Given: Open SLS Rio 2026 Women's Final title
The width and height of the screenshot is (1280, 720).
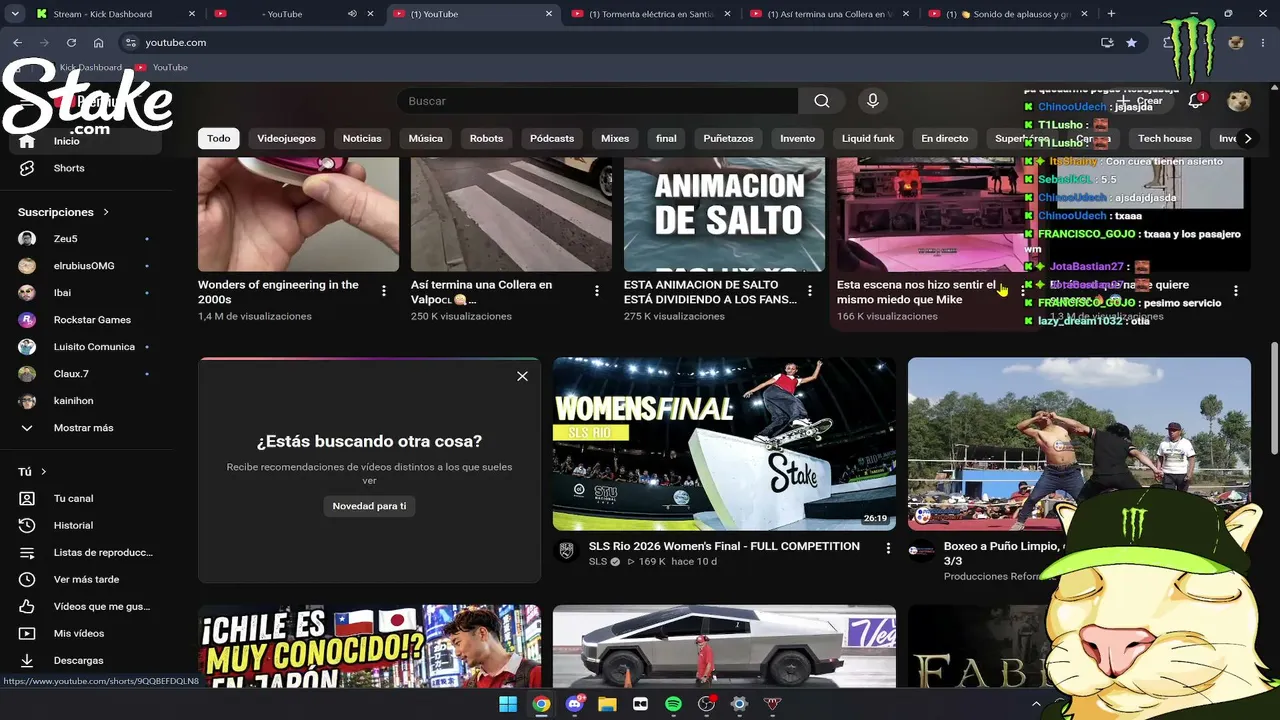Looking at the screenshot, I should tap(724, 546).
